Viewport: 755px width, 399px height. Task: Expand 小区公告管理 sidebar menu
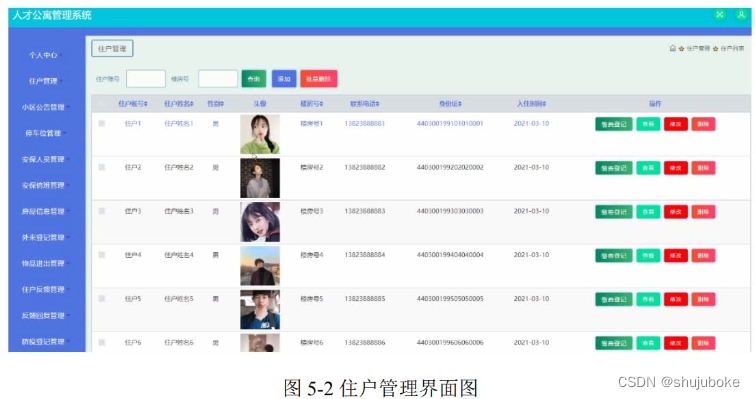click(x=45, y=107)
